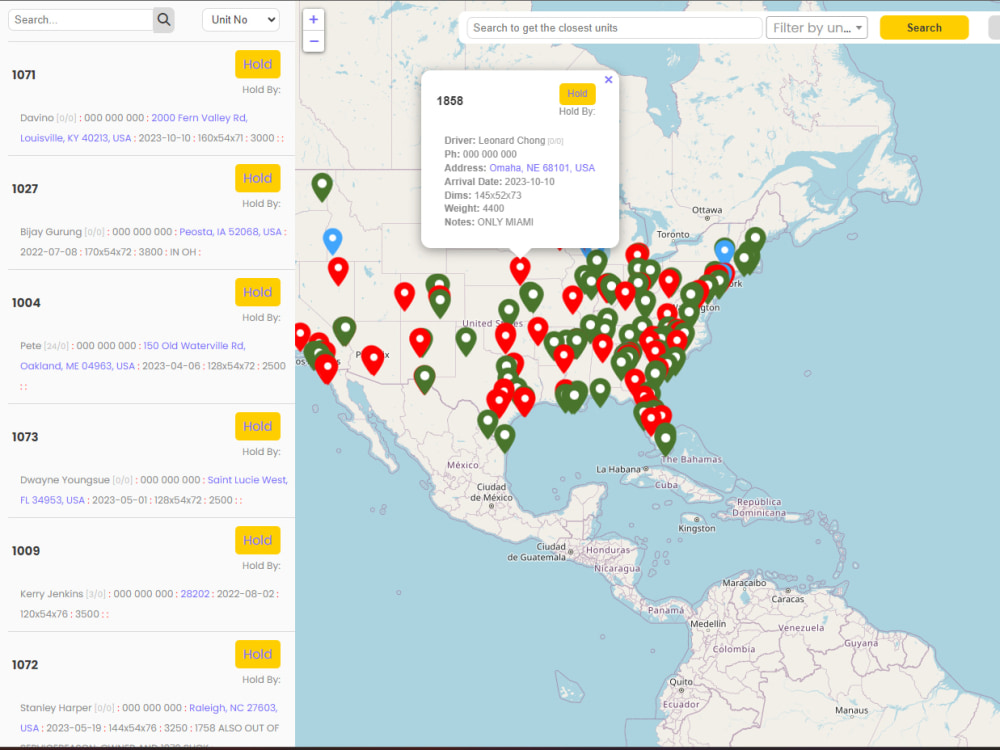Click driver name Dwayne Youngsue
This screenshot has height=750, width=1000.
(x=65, y=480)
